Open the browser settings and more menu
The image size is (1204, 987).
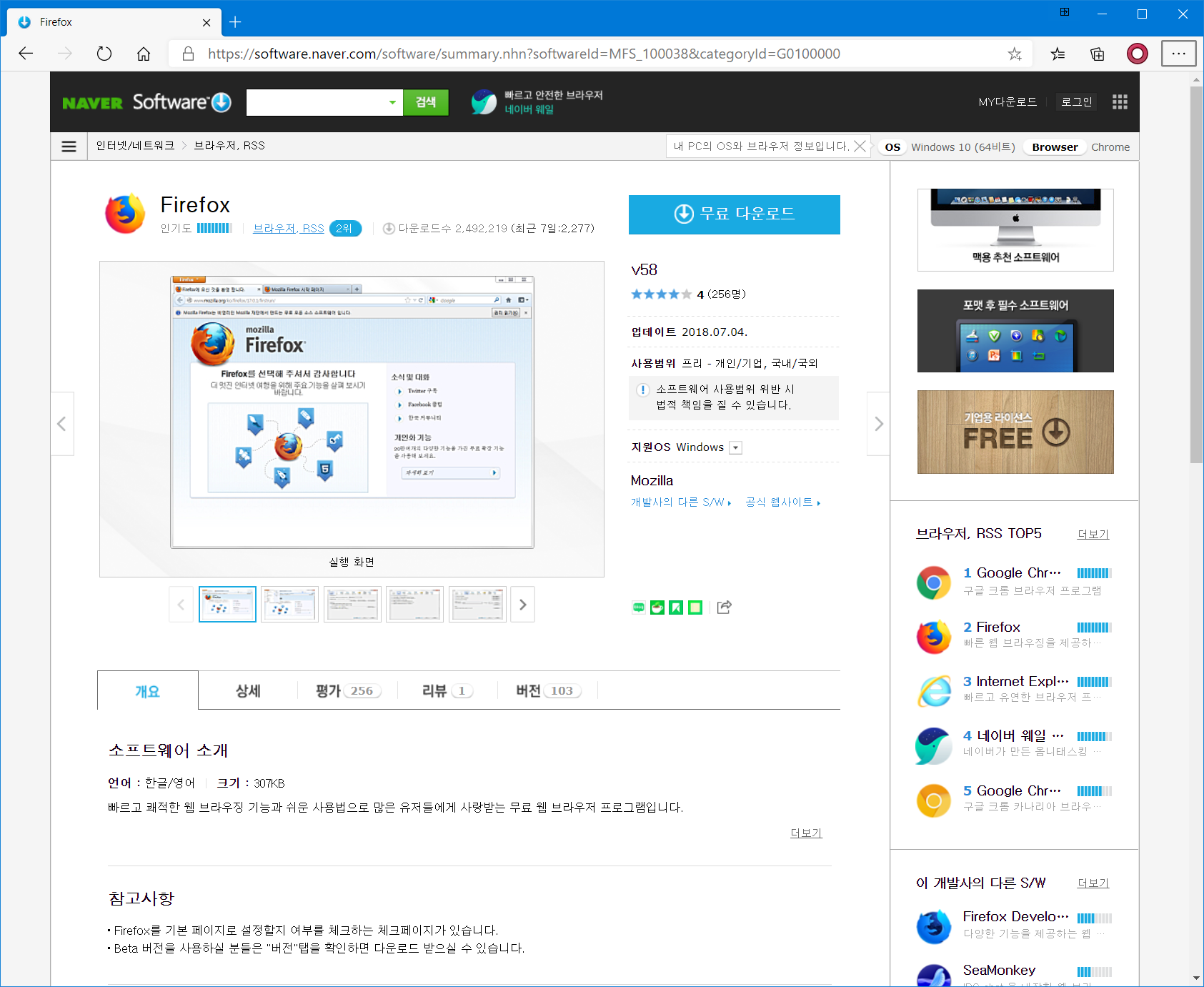pyautogui.click(x=1178, y=54)
